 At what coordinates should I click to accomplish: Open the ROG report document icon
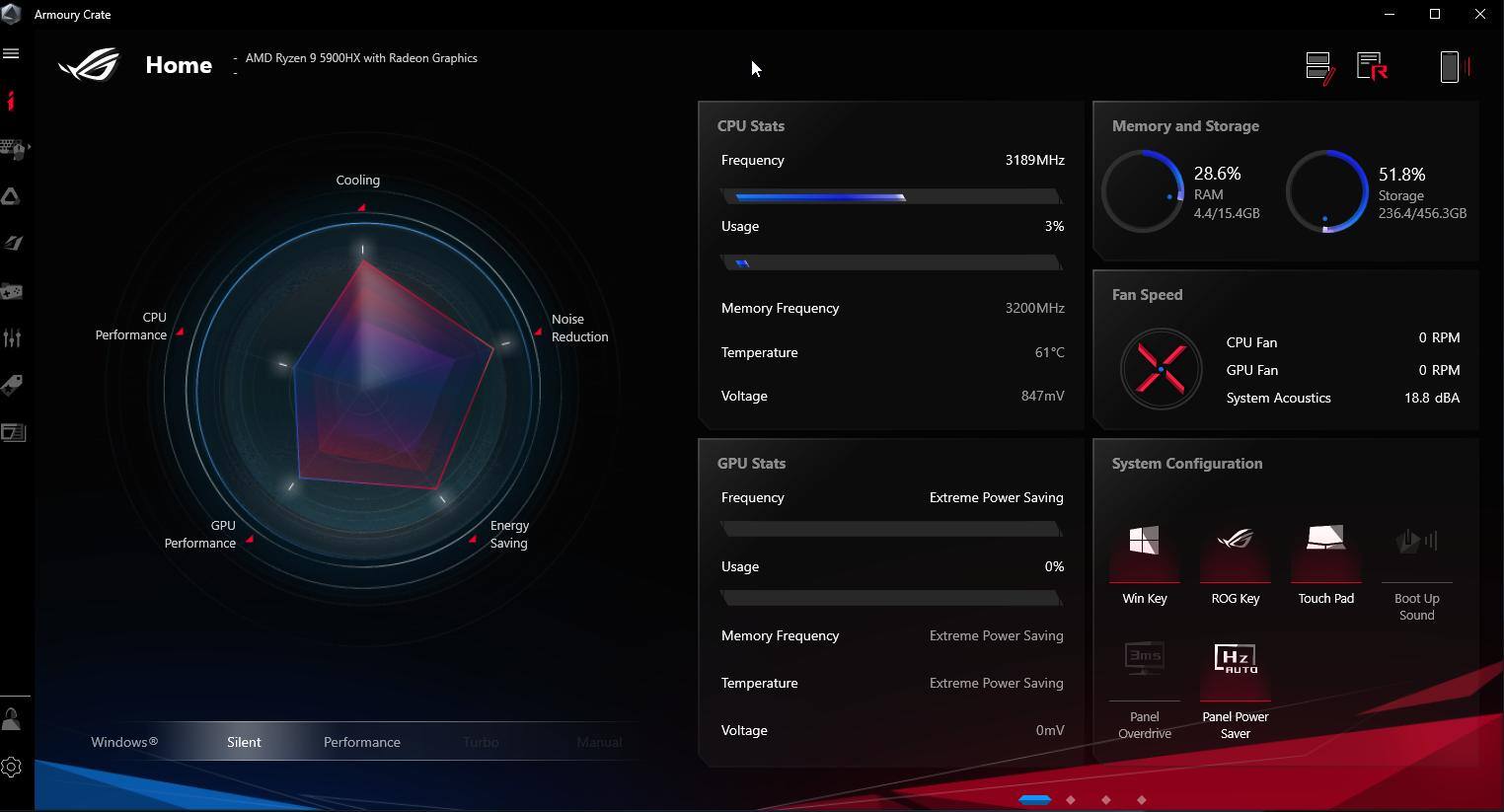[1372, 67]
